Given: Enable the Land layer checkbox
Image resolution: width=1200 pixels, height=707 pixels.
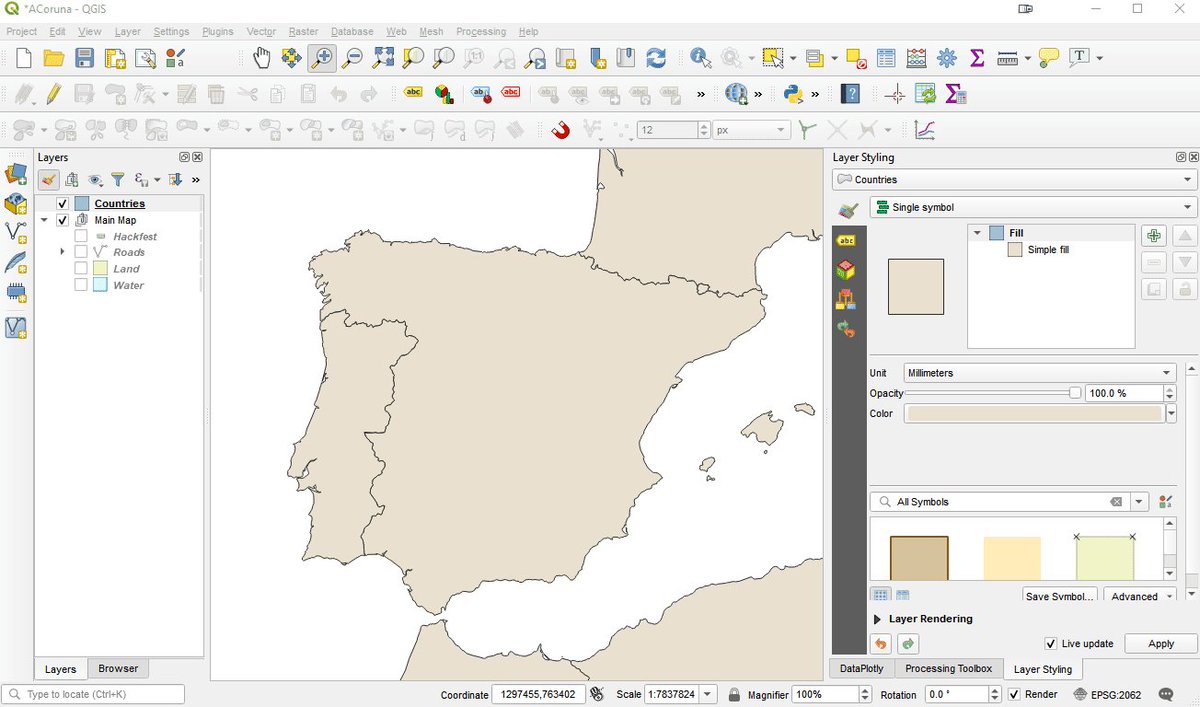Looking at the screenshot, I should coord(81,269).
